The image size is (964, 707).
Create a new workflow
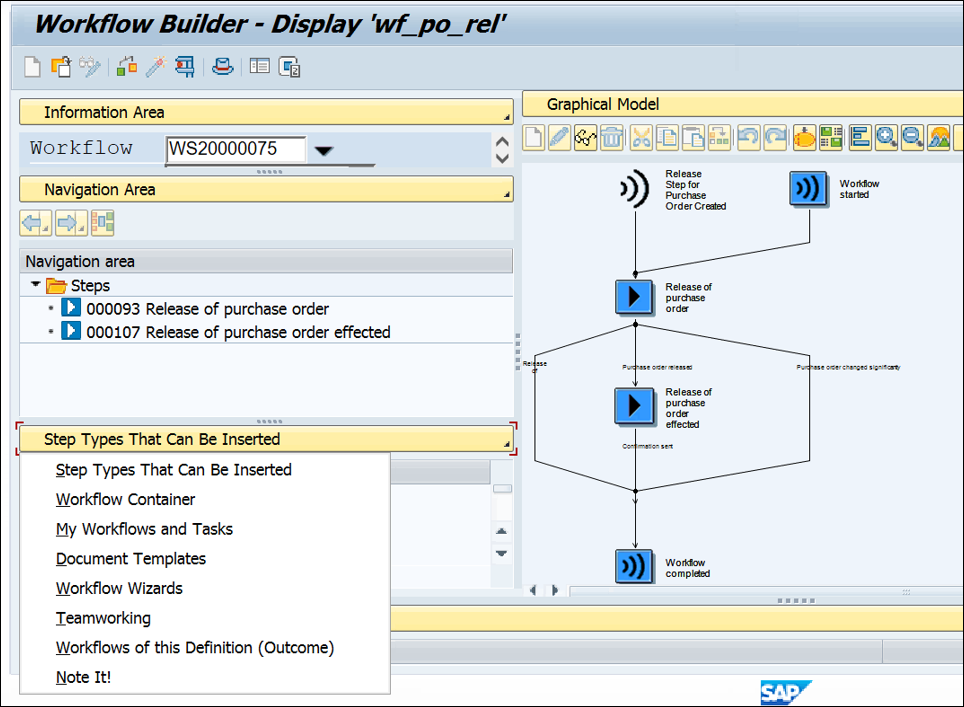coord(33,66)
